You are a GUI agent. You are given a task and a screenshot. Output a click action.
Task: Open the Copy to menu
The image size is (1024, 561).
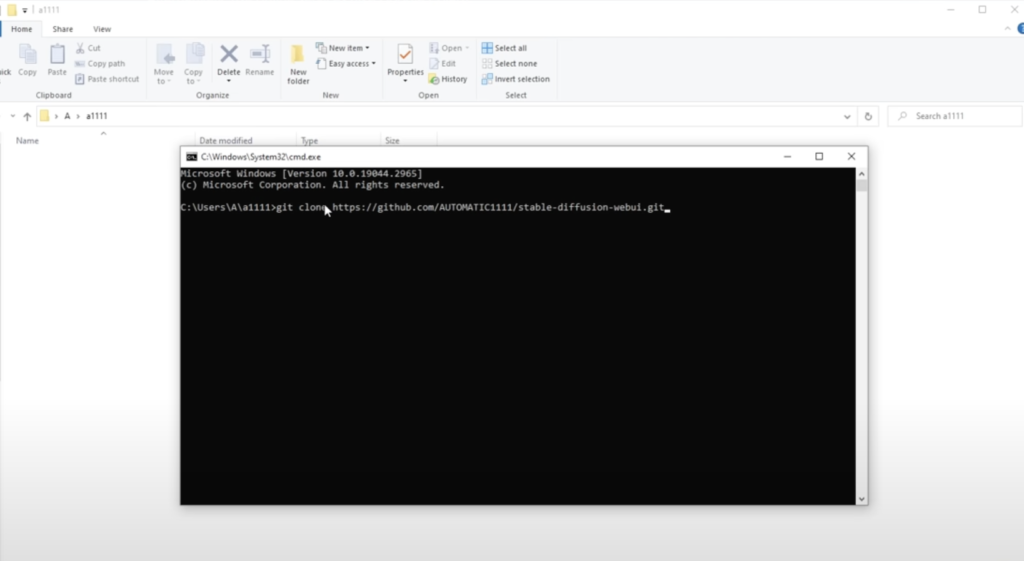(193, 63)
